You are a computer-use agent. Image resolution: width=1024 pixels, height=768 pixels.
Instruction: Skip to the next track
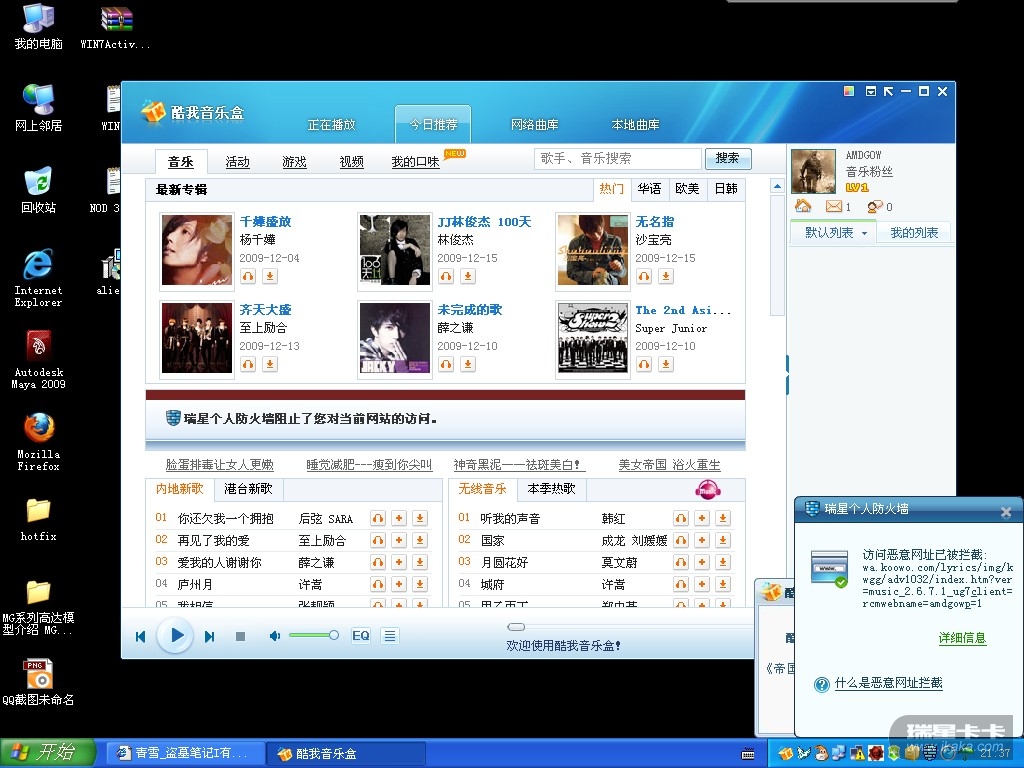pos(210,636)
